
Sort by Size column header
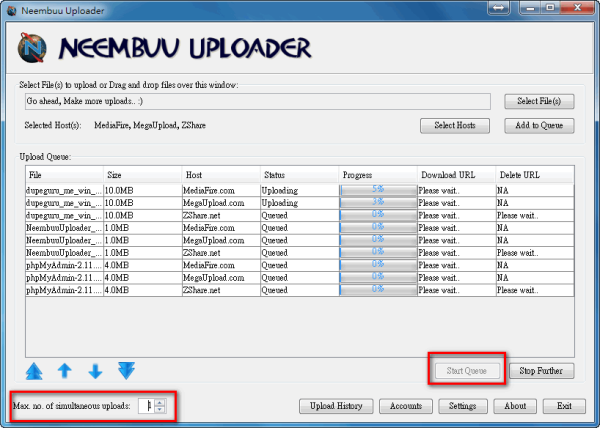point(142,175)
